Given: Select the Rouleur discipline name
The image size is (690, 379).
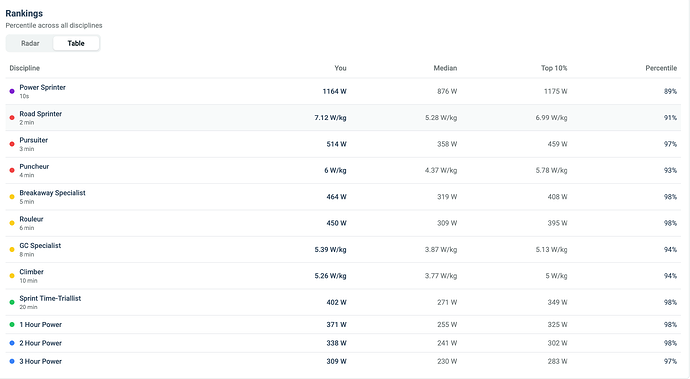Looking at the screenshot, I should (31, 219).
